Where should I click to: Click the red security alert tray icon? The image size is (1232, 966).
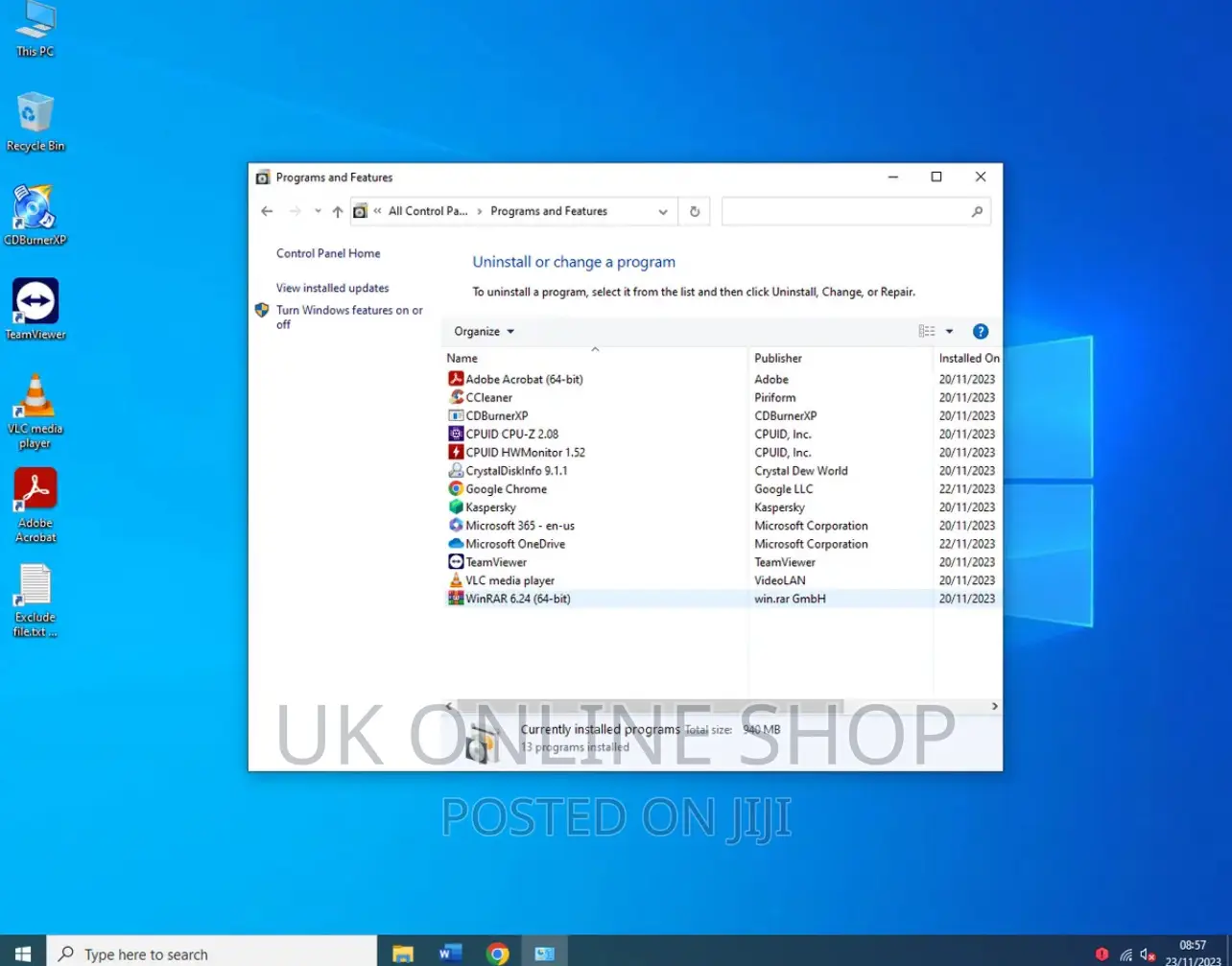point(1102,954)
